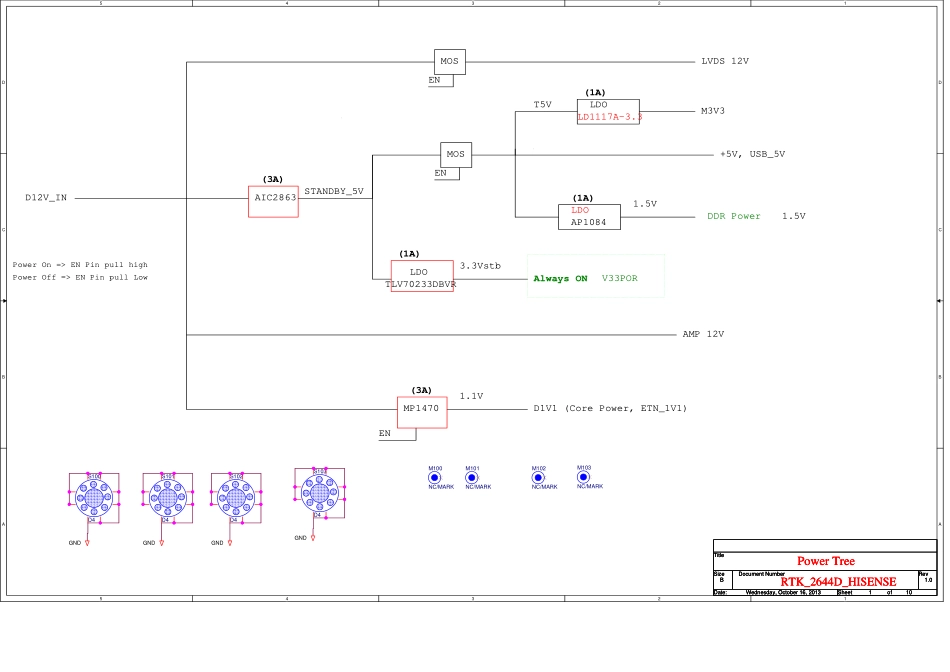Select the green DDR Power label
The image size is (950, 672).
click(733, 216)
